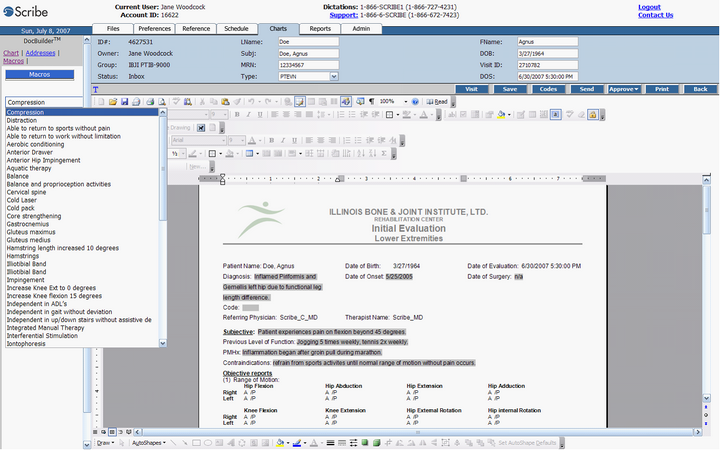Toggle Bold in the top formatting toolbar

point(237,114)
